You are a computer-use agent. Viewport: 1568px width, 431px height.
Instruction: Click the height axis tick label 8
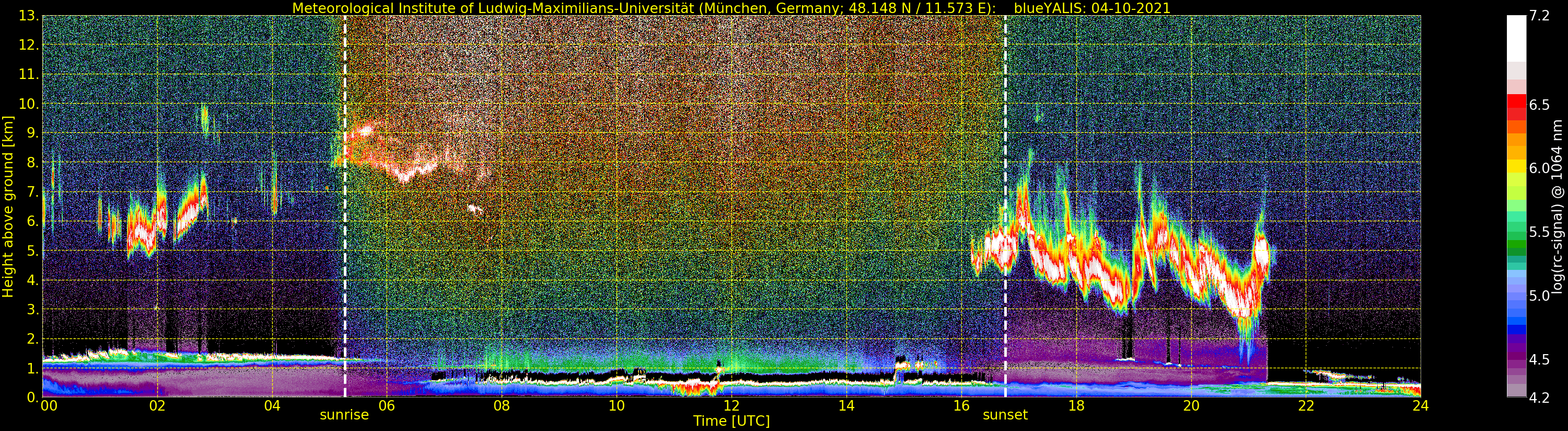[x=33, y=163]
